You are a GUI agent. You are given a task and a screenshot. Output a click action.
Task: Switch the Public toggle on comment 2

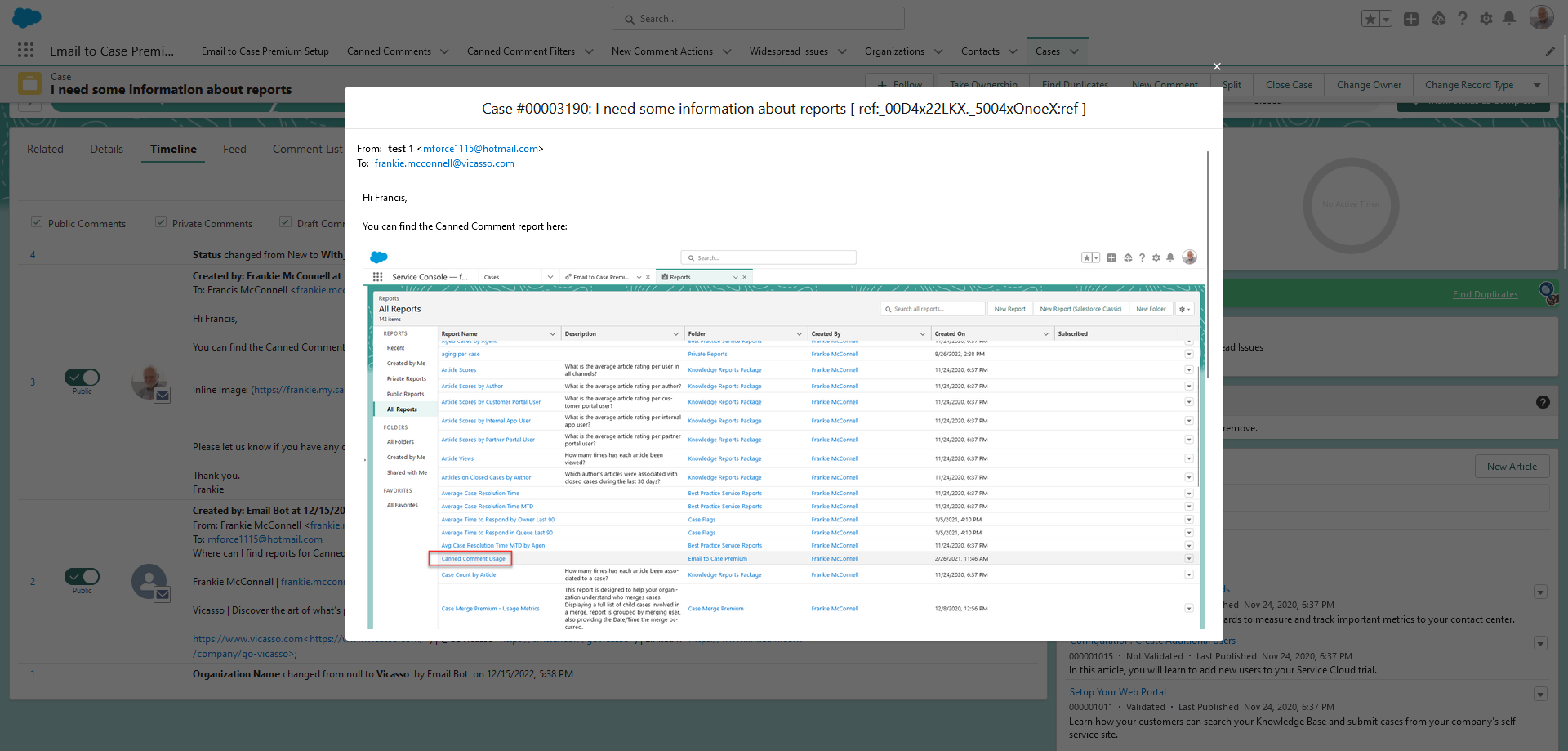pyautogui.click(x=82, y=576)
